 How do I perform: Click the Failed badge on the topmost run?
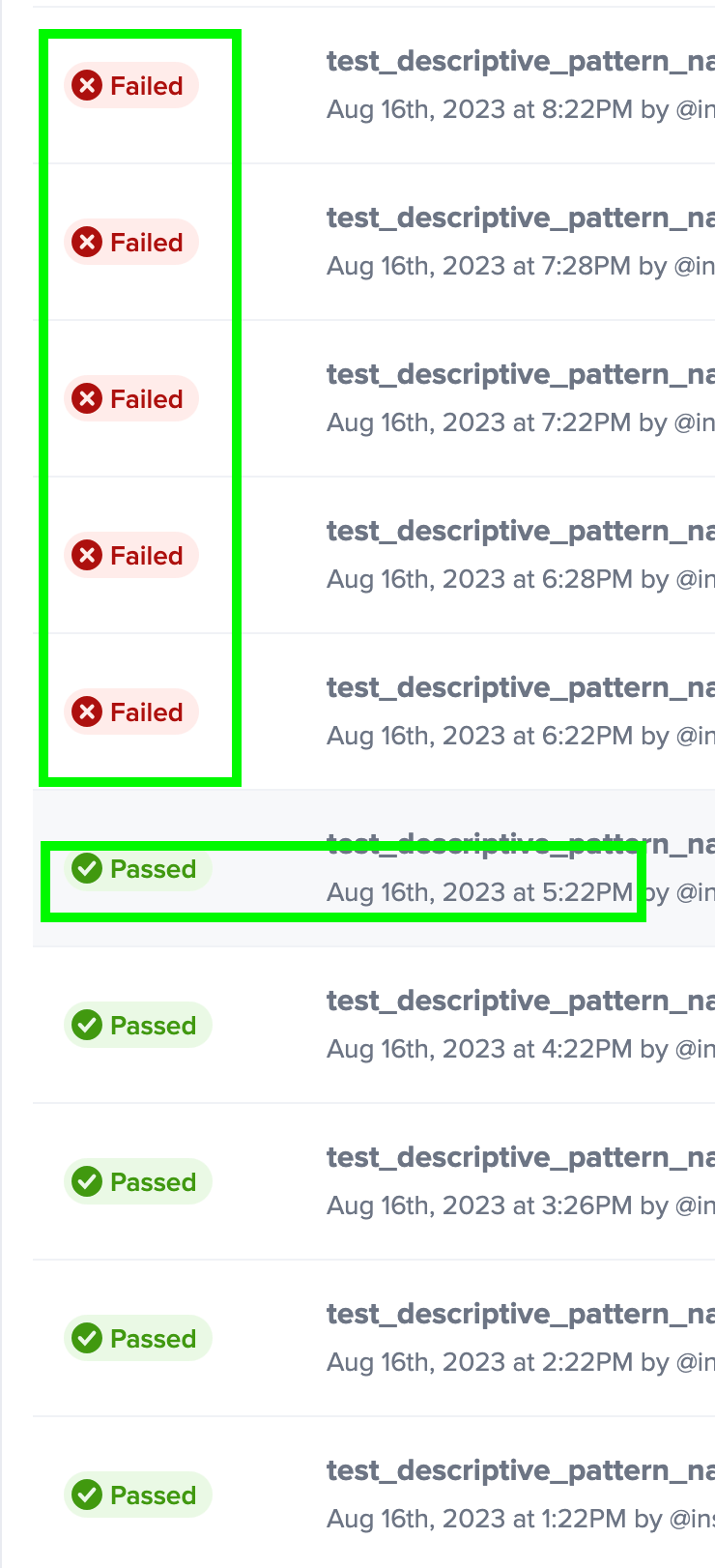click(x=130, y=85)
